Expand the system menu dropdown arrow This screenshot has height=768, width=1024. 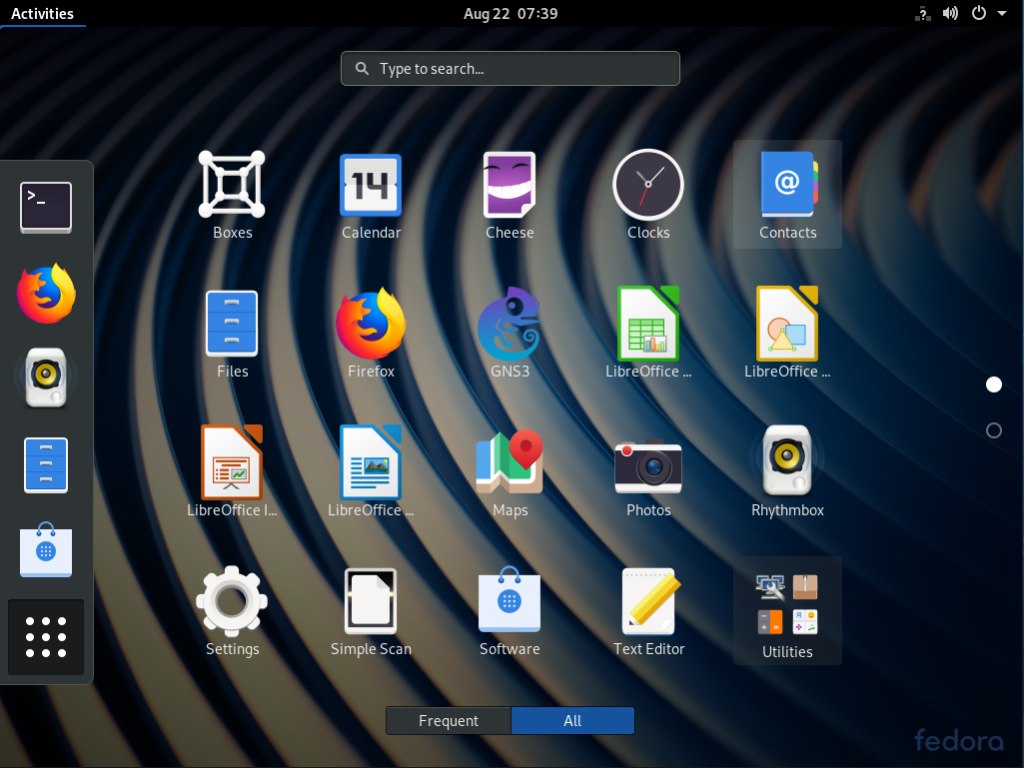(1002, 14)
